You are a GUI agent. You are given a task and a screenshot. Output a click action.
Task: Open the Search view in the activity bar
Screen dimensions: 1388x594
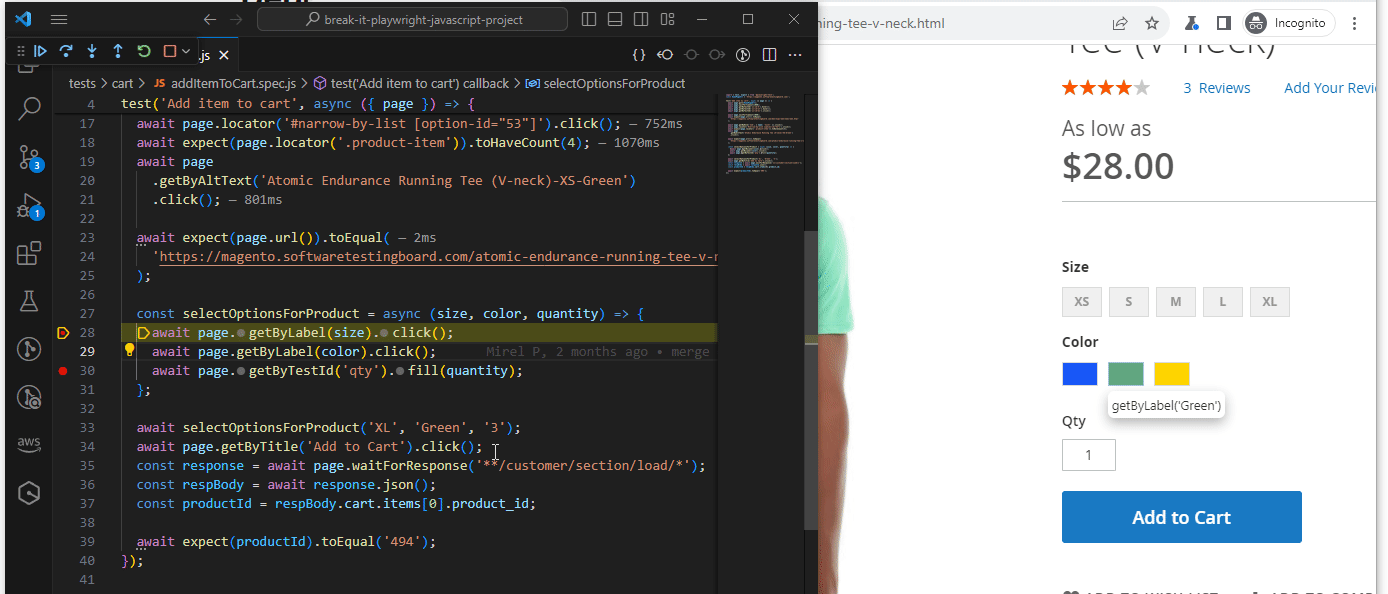coord(28,108)
